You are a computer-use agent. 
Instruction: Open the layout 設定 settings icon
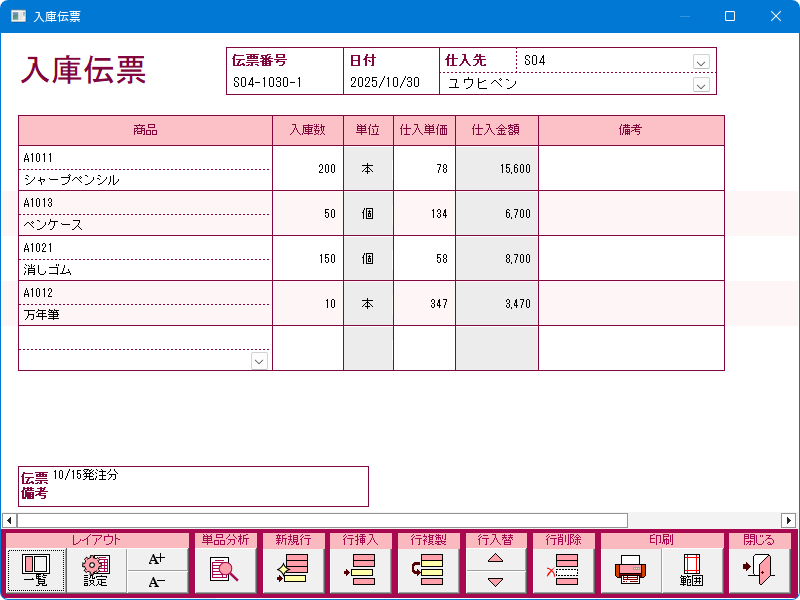[x=96, y=570]
